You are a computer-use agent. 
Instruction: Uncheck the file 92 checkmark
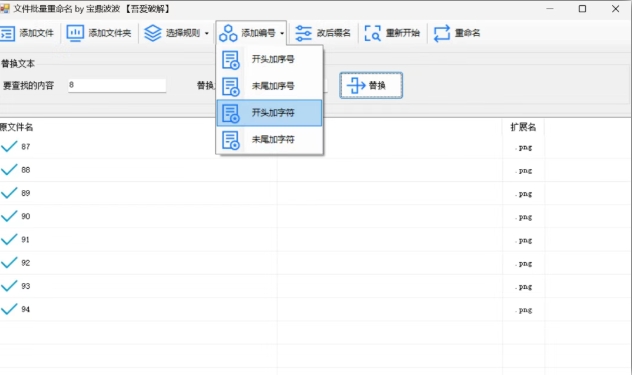coord(9,263)
